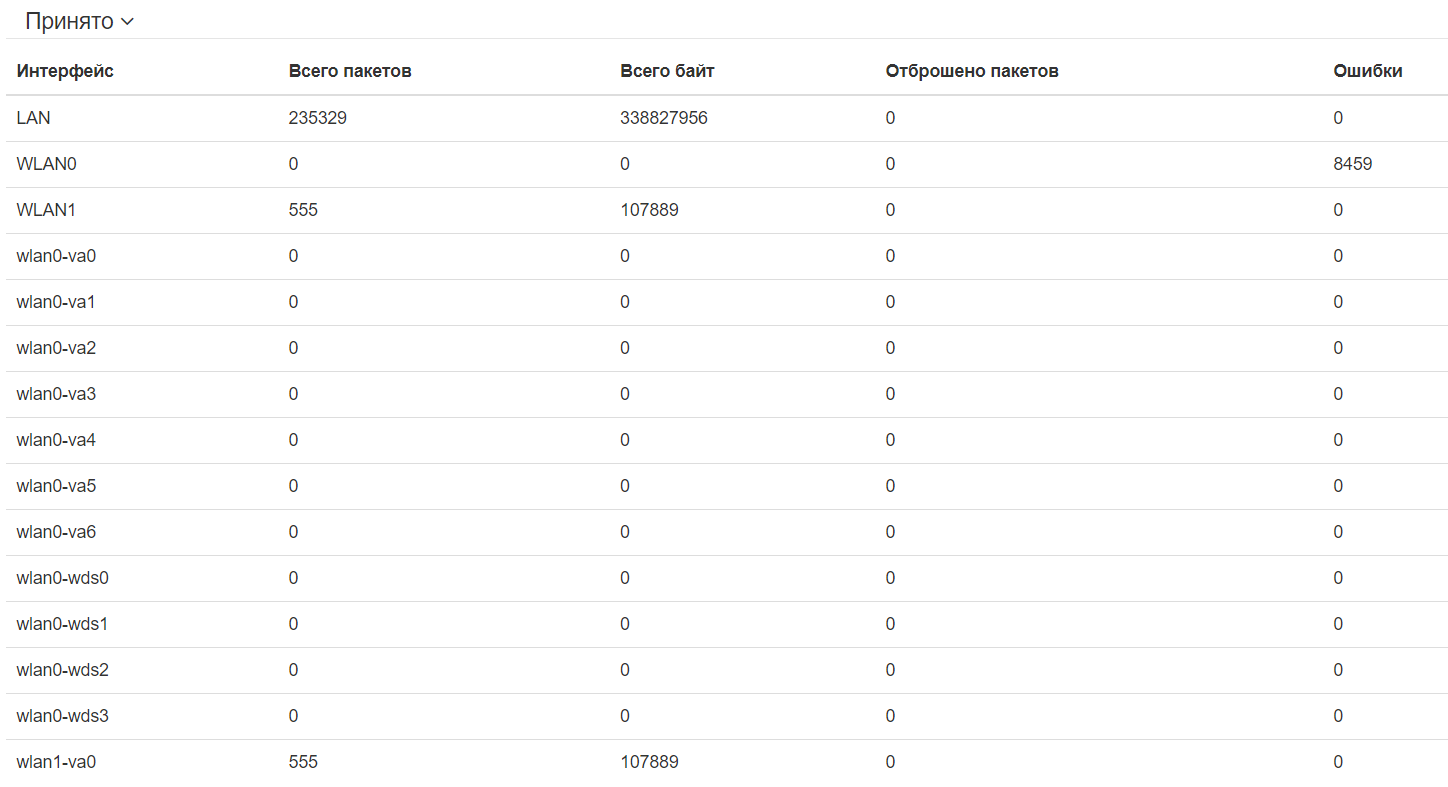1448x787 pixels.
Task: Select the WLAN1 interface name
Action: [47, 210]
